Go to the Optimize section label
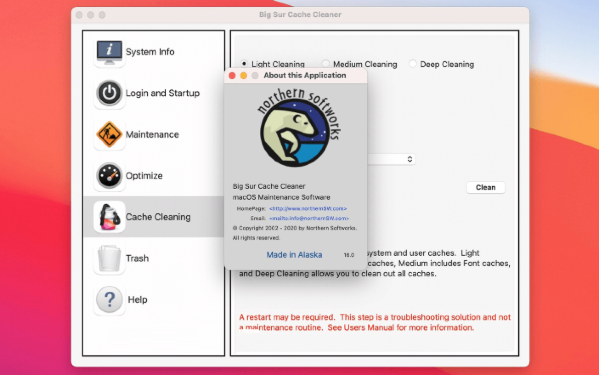 144,176
